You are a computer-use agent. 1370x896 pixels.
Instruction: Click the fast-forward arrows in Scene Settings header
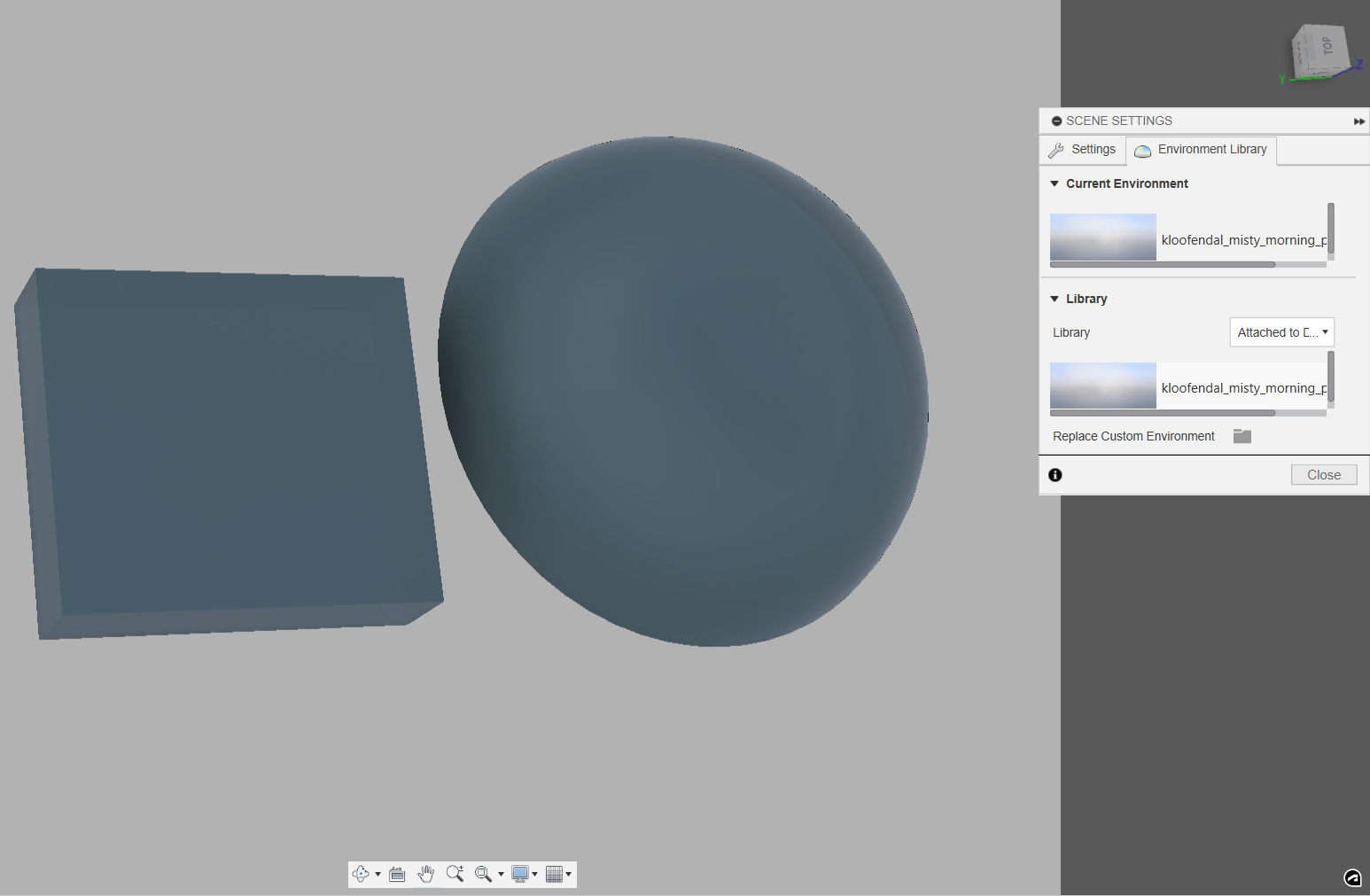pyautogui.click(x=1358, y=121)
